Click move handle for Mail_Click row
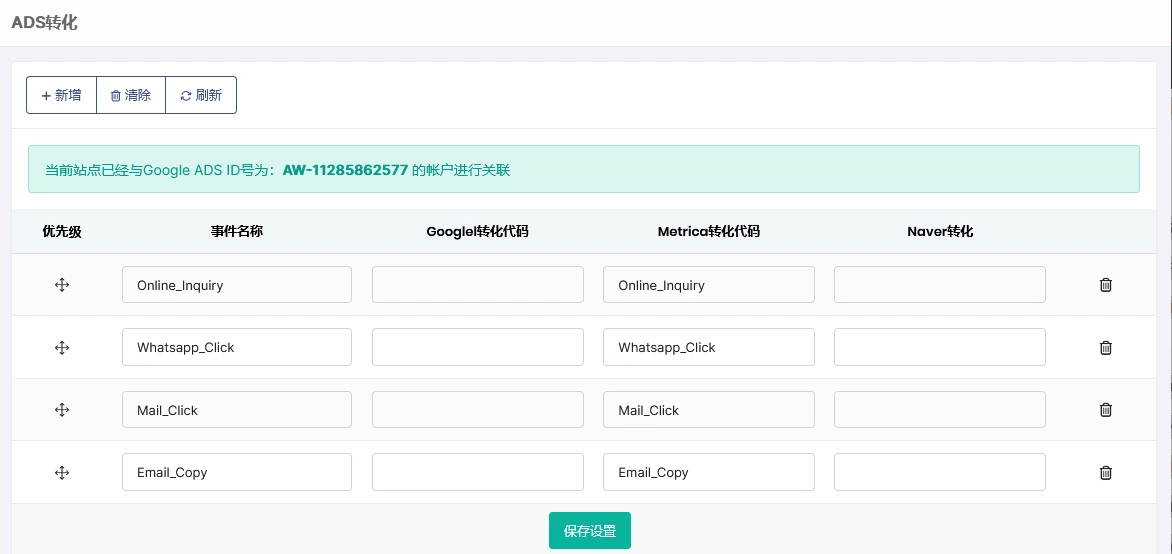Viewport: 1172px width, 554px height. (62, 410)
